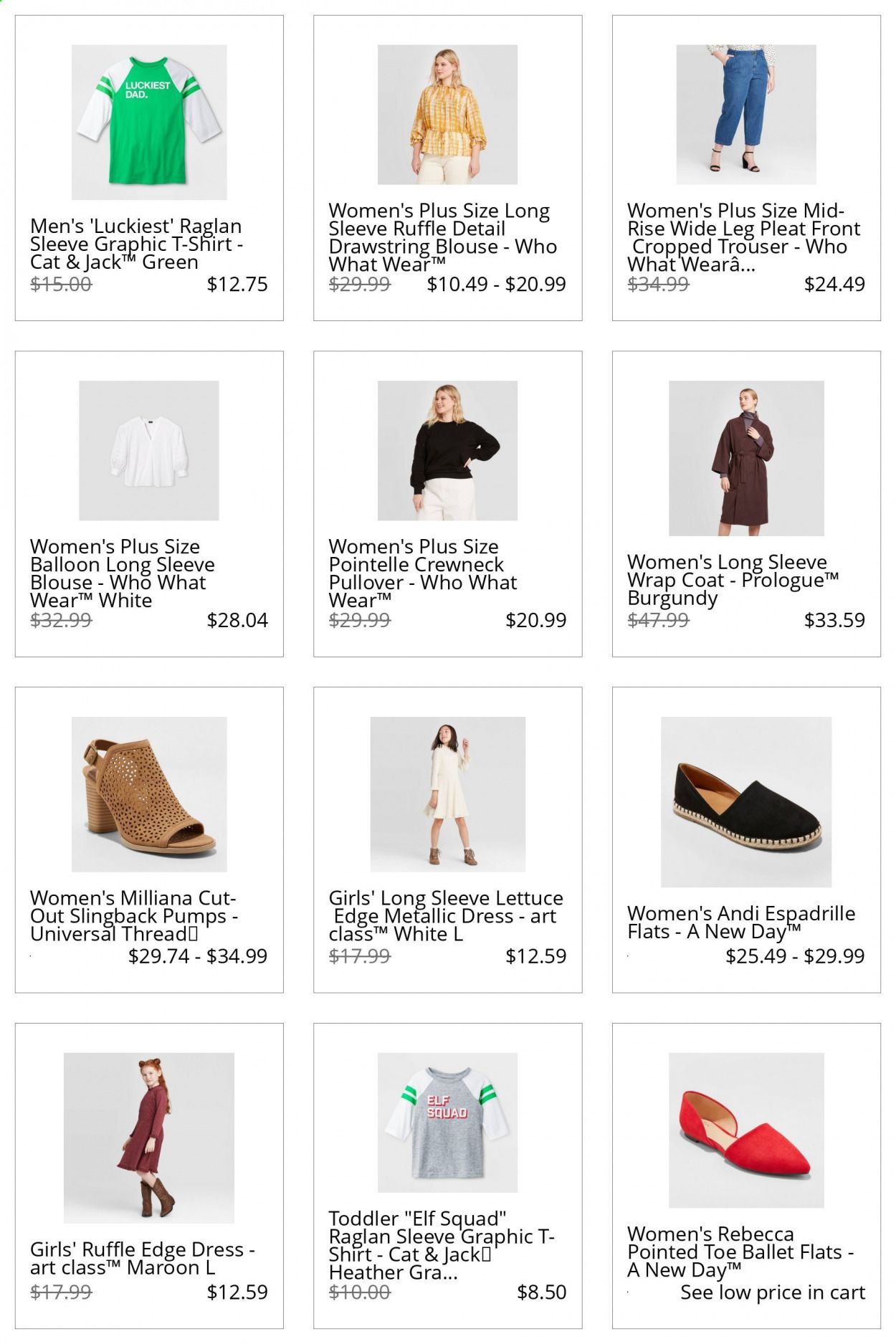
Task: Open the black pointelle pullover photo
Action: (447, 450)
